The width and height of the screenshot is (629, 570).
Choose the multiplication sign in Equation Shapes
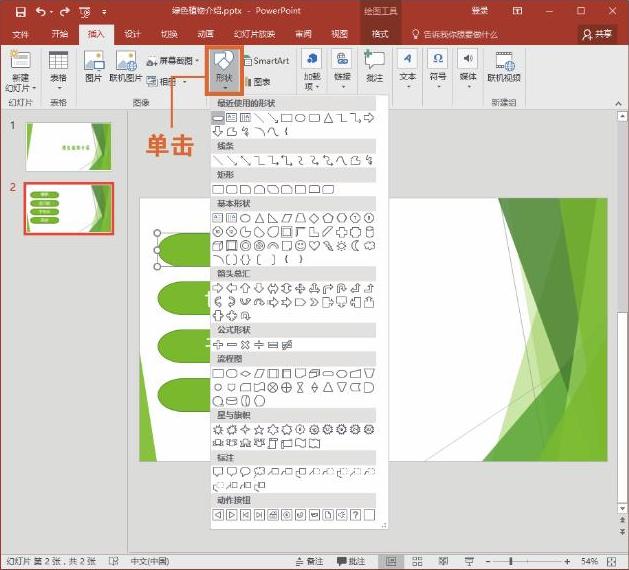pos(245,345)
